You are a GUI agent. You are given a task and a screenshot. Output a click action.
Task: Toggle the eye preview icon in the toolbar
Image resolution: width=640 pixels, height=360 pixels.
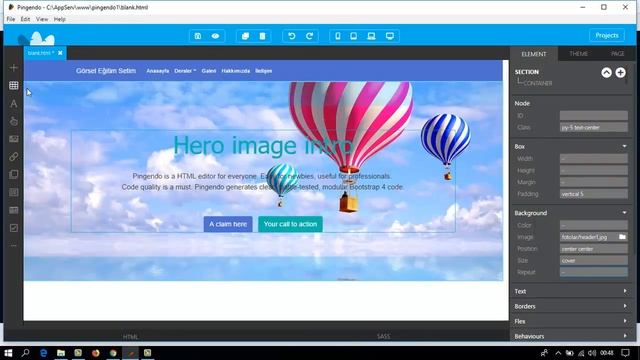pos(216,36)
